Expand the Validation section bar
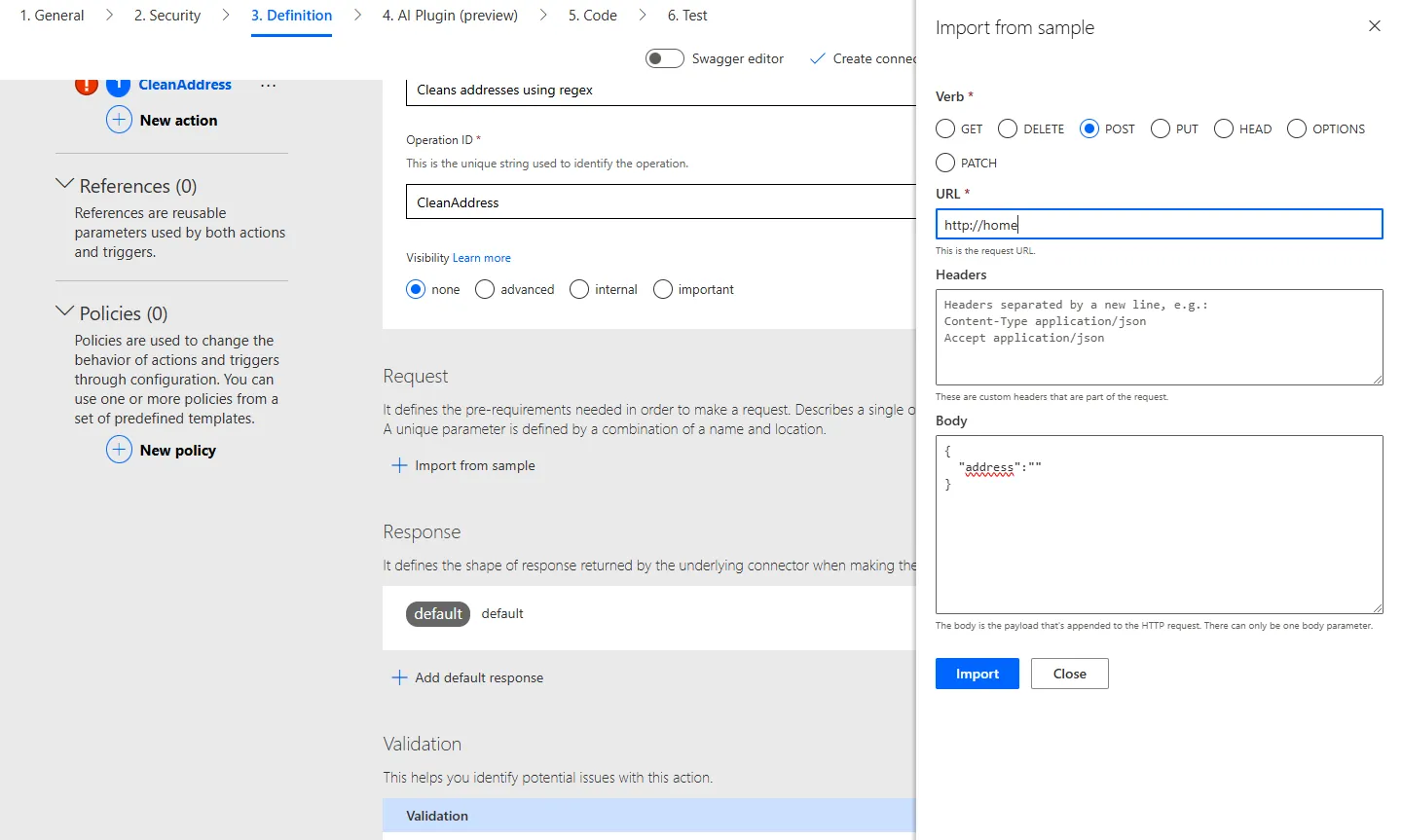 pos(649,816)
